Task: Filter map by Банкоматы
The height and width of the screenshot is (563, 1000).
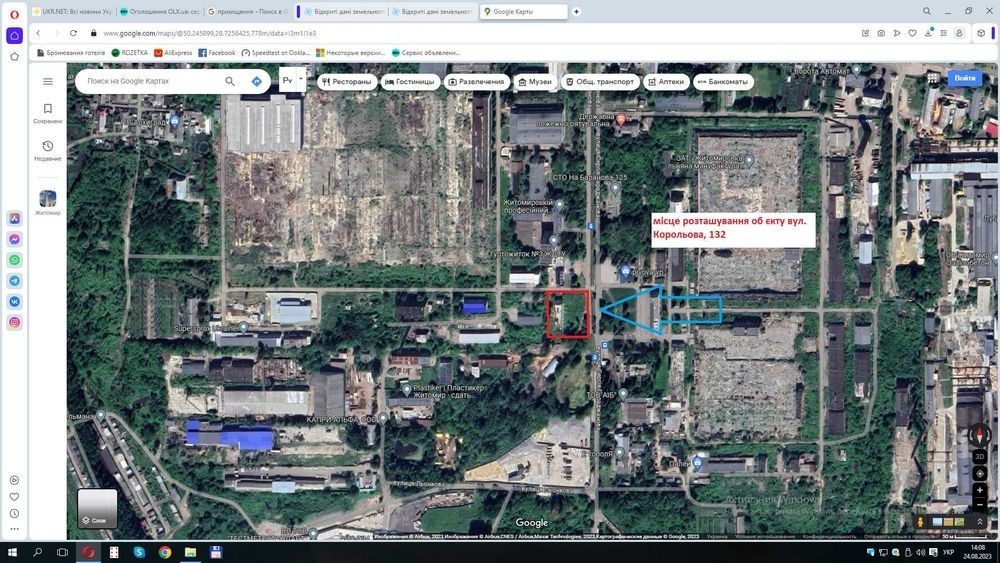Action: [723, 82]
